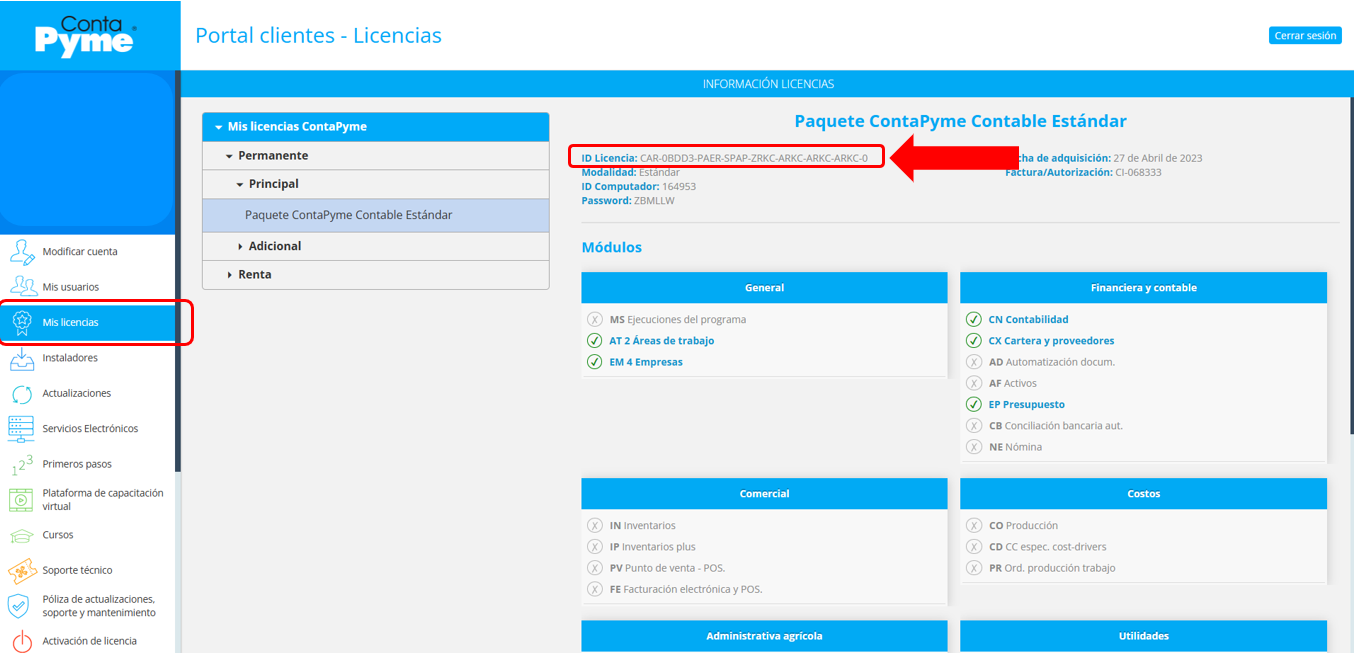Click the Comercial section header
This screenshot has width=1357, height=653.
point(765,494)
